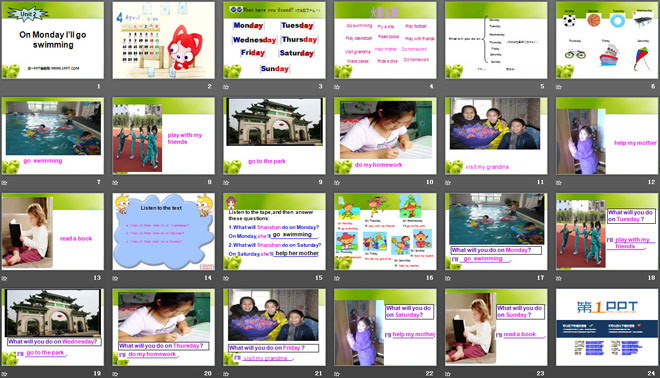Select slide 3 listing the days of the week
The width and height of the screenshot is (660, 378).
[x=274, y=40]
